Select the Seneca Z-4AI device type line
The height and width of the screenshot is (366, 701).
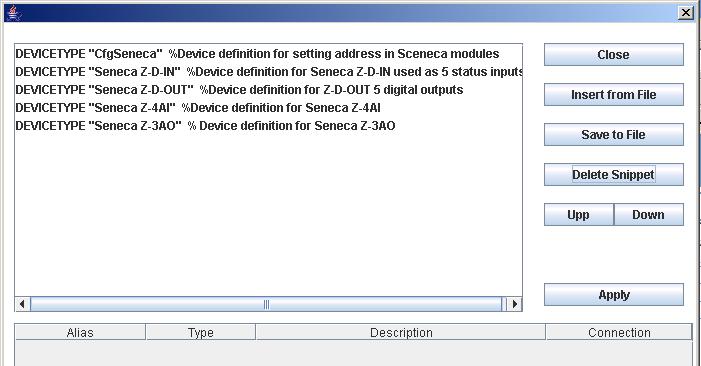pyautogui.click(x=268, y=108)
